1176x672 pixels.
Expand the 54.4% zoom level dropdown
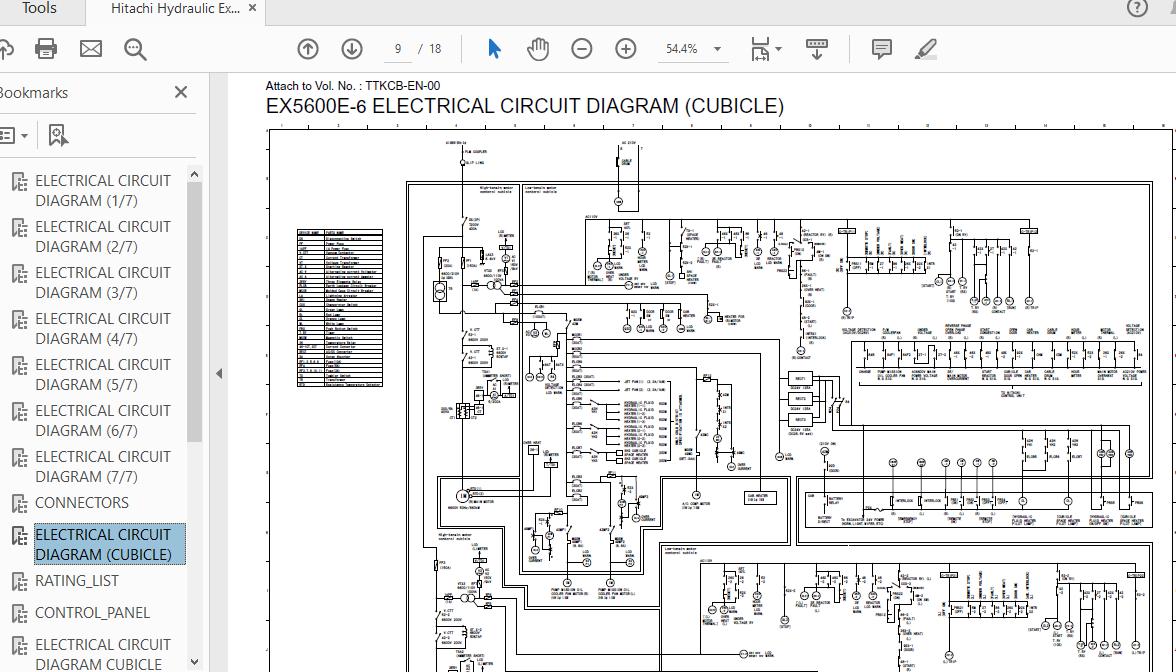716,47
